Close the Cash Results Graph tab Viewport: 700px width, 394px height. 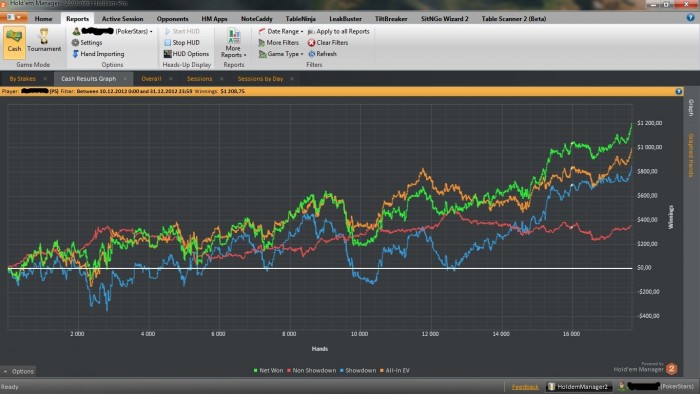(x=125, y=79)
